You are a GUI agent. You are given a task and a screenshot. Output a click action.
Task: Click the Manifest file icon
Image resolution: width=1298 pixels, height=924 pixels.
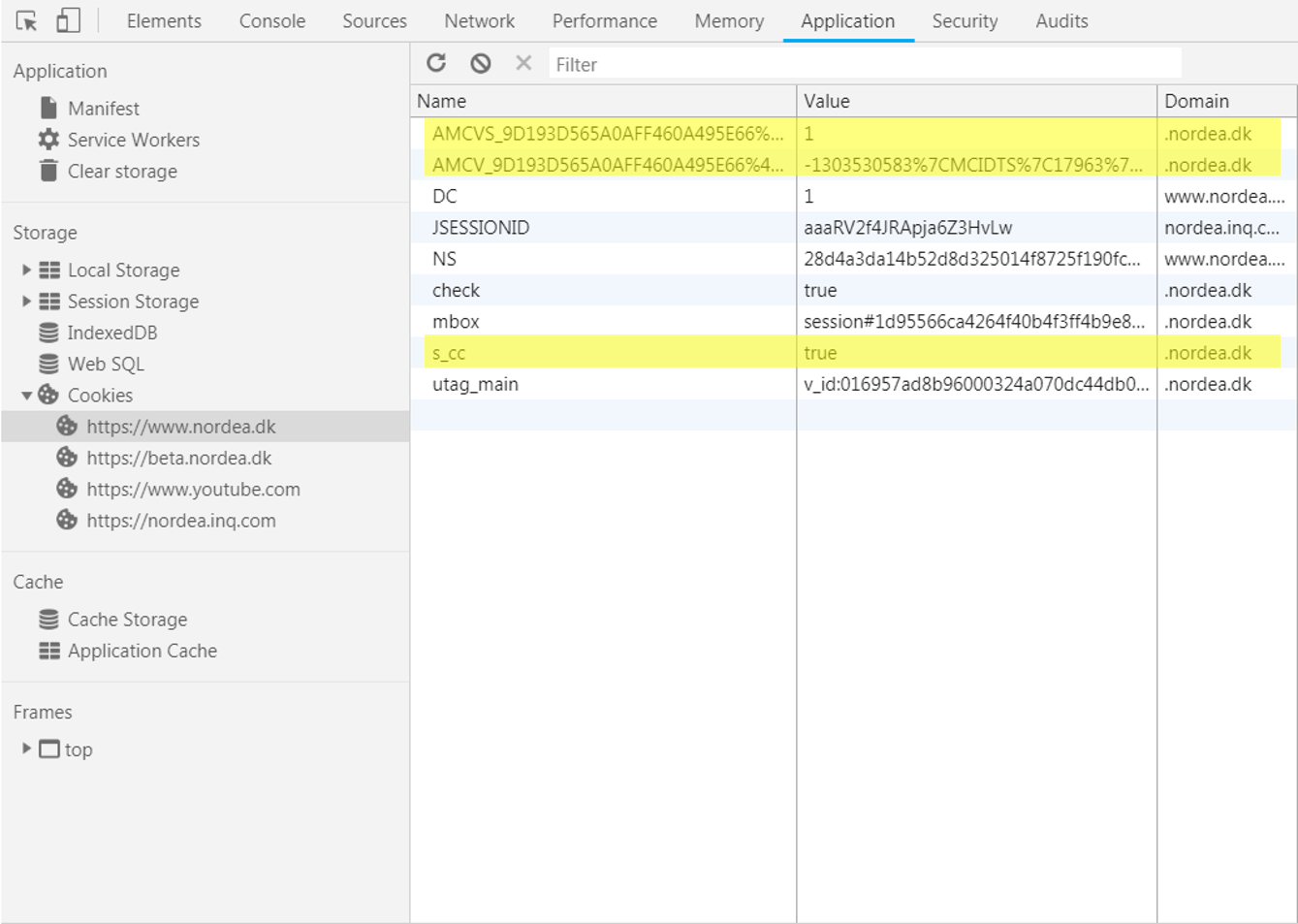click(48, 108)
